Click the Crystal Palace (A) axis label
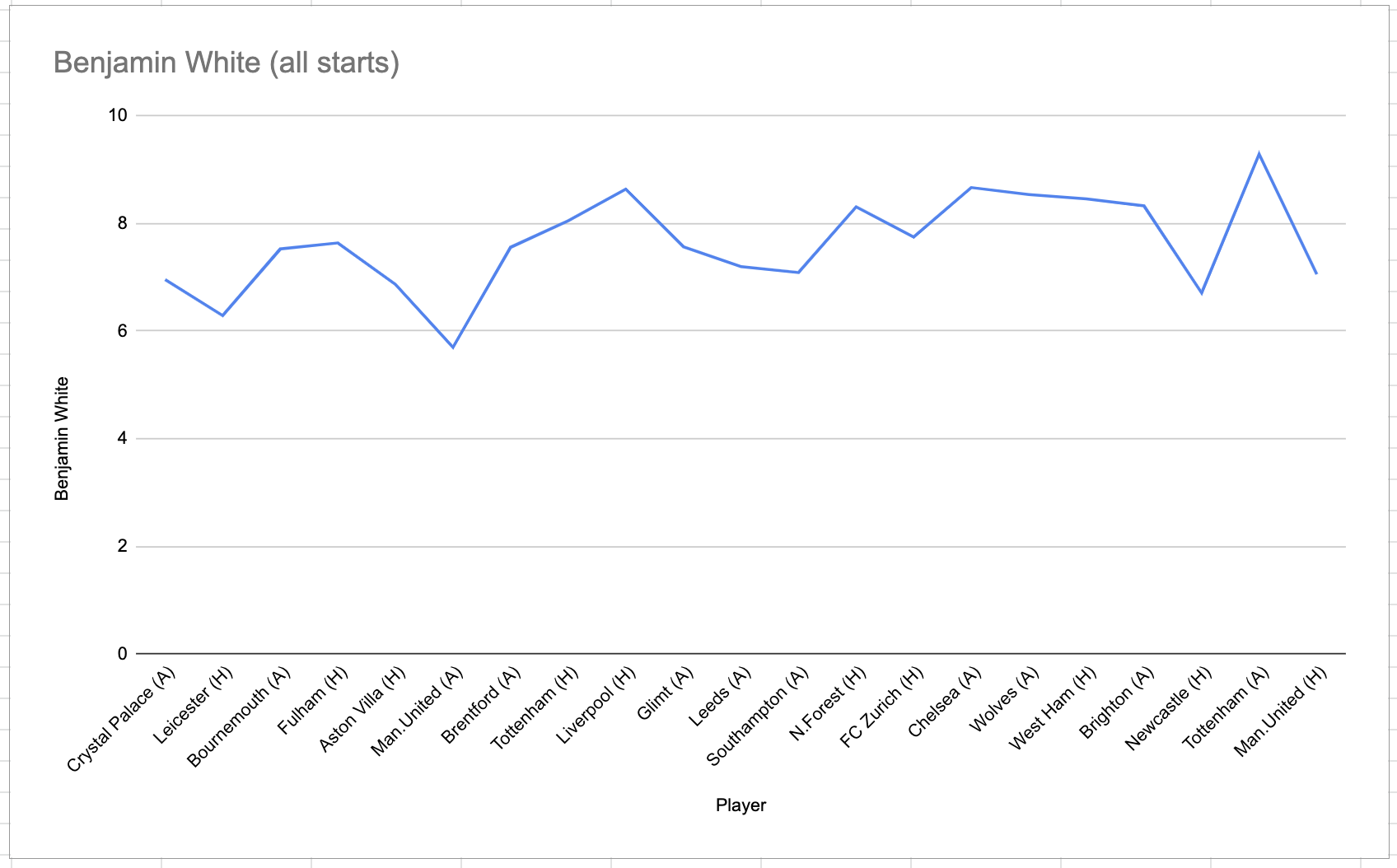1397x868 pixels. coord(122,720)
